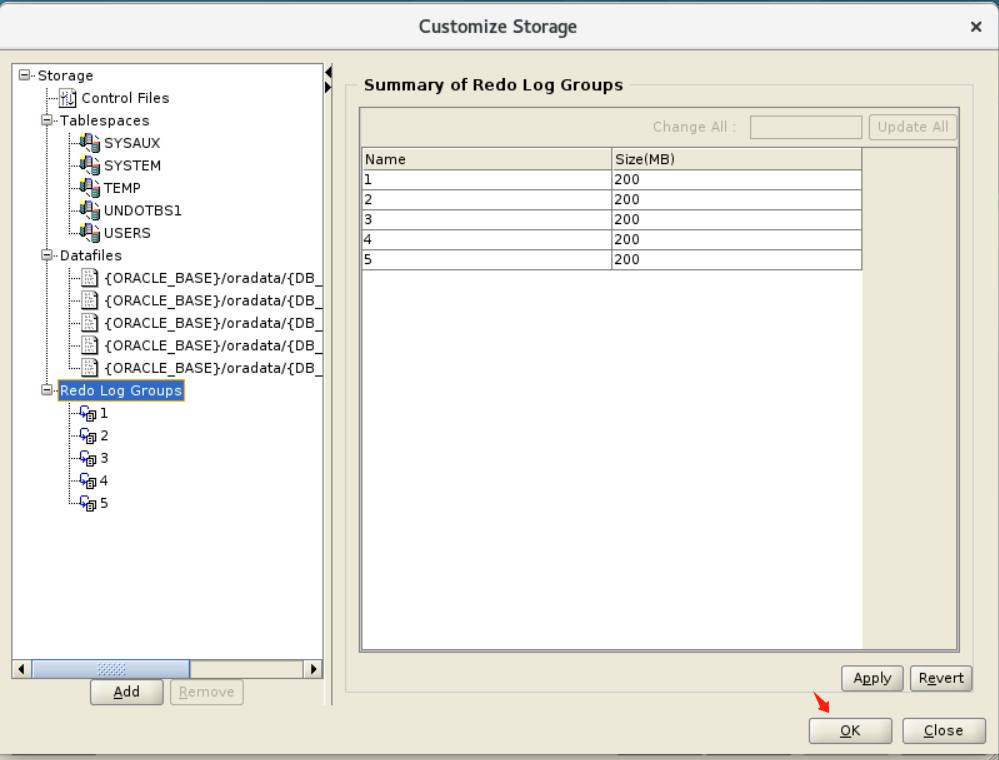Viewport: 999px width, 760px height.
Task: Select the SYSAUX tablespace icon
Action: tap(91, 143)
